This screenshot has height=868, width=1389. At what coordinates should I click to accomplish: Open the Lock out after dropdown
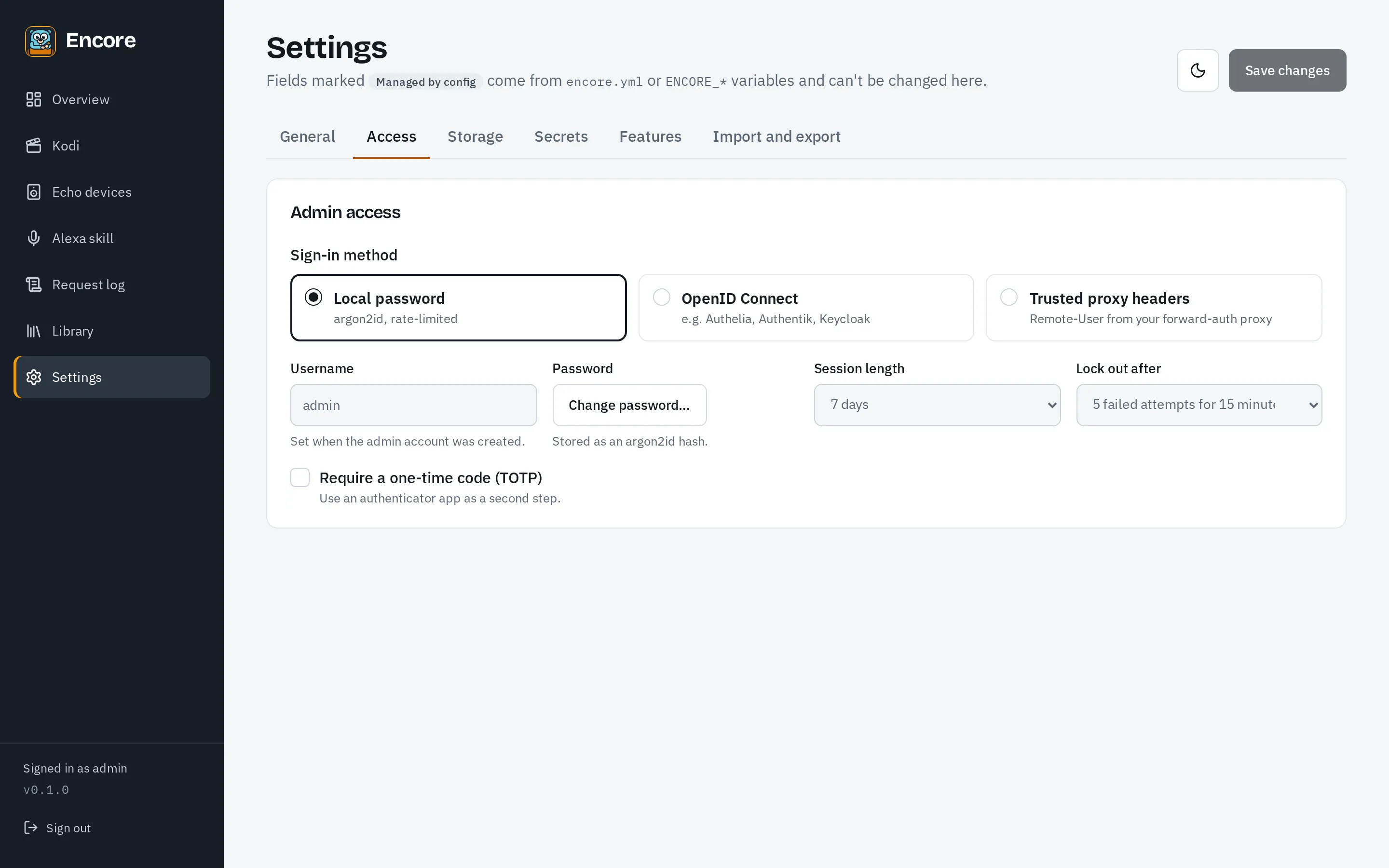(x=1199, y=405)
